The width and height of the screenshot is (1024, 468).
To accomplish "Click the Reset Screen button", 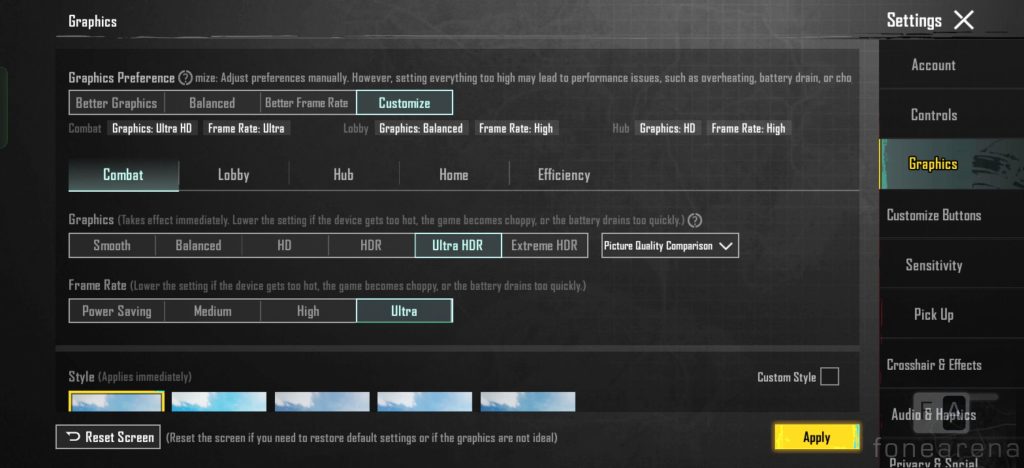I will (108, 437).
